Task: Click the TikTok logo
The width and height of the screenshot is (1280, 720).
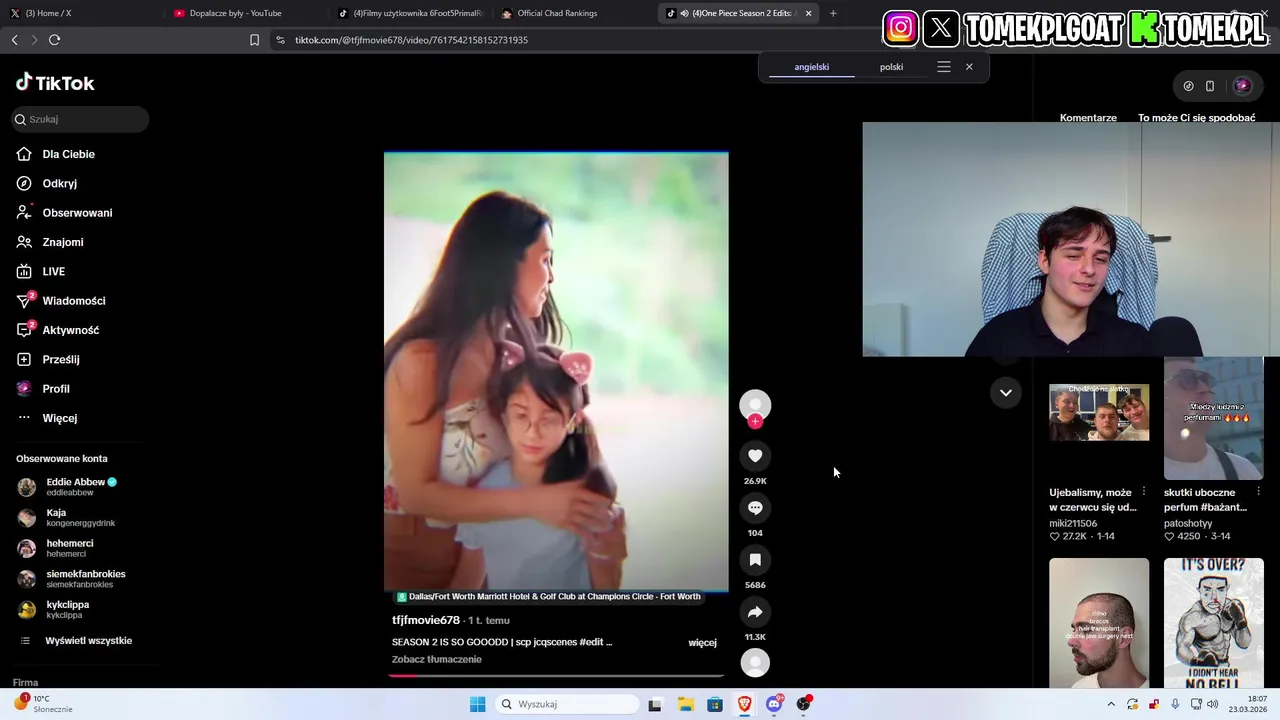Action: [55, 83]
